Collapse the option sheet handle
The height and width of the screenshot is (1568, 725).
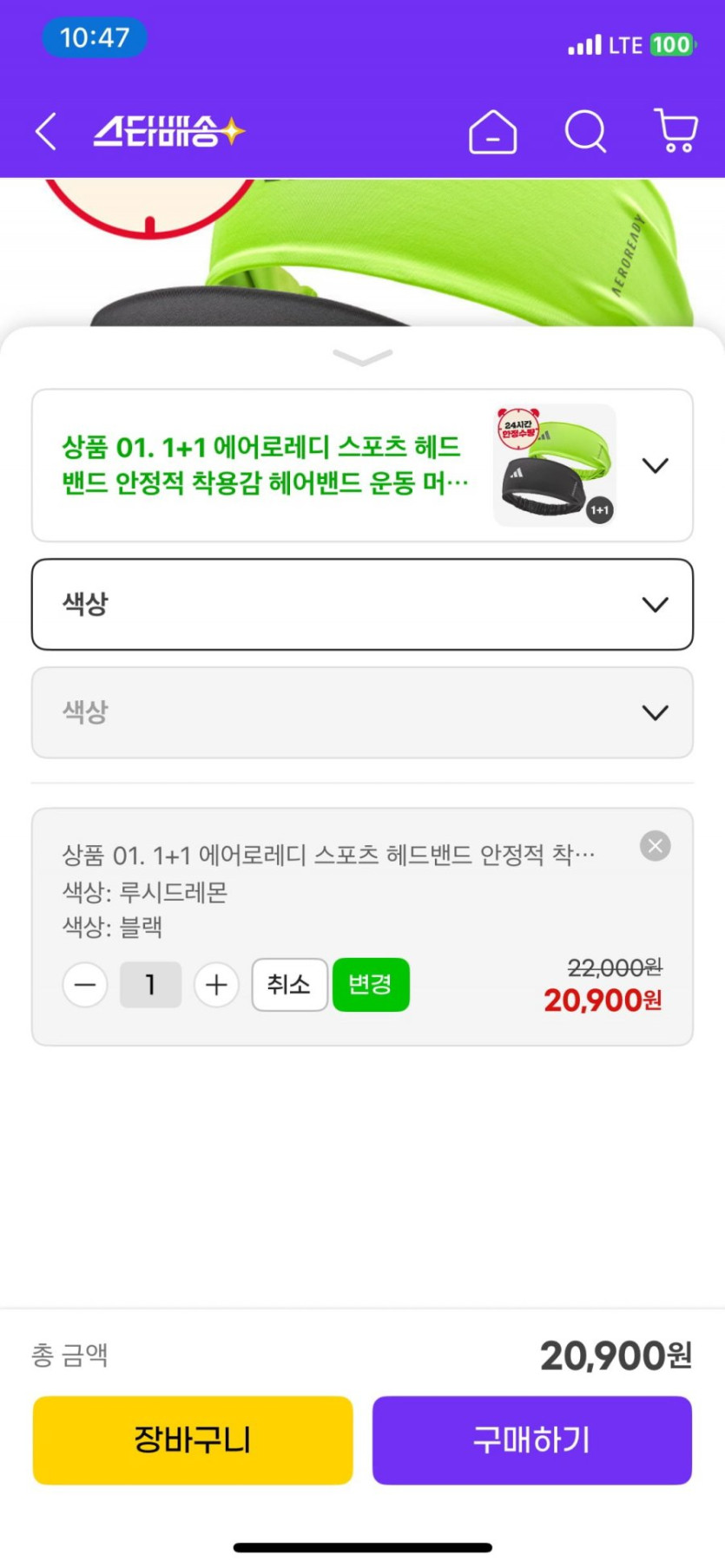pos(362,357)
